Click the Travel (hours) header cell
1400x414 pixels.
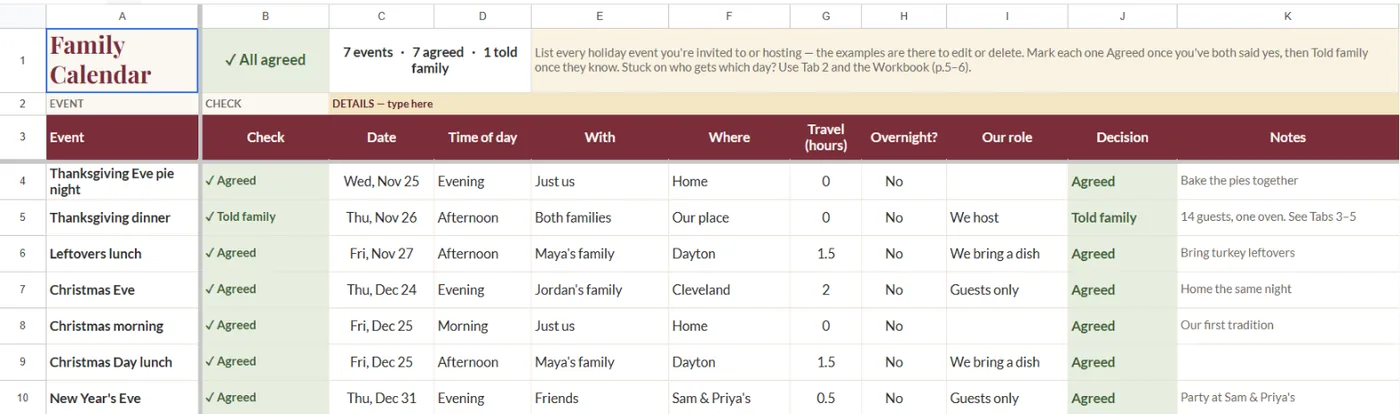pyautogui.click(x=825, y=137)
